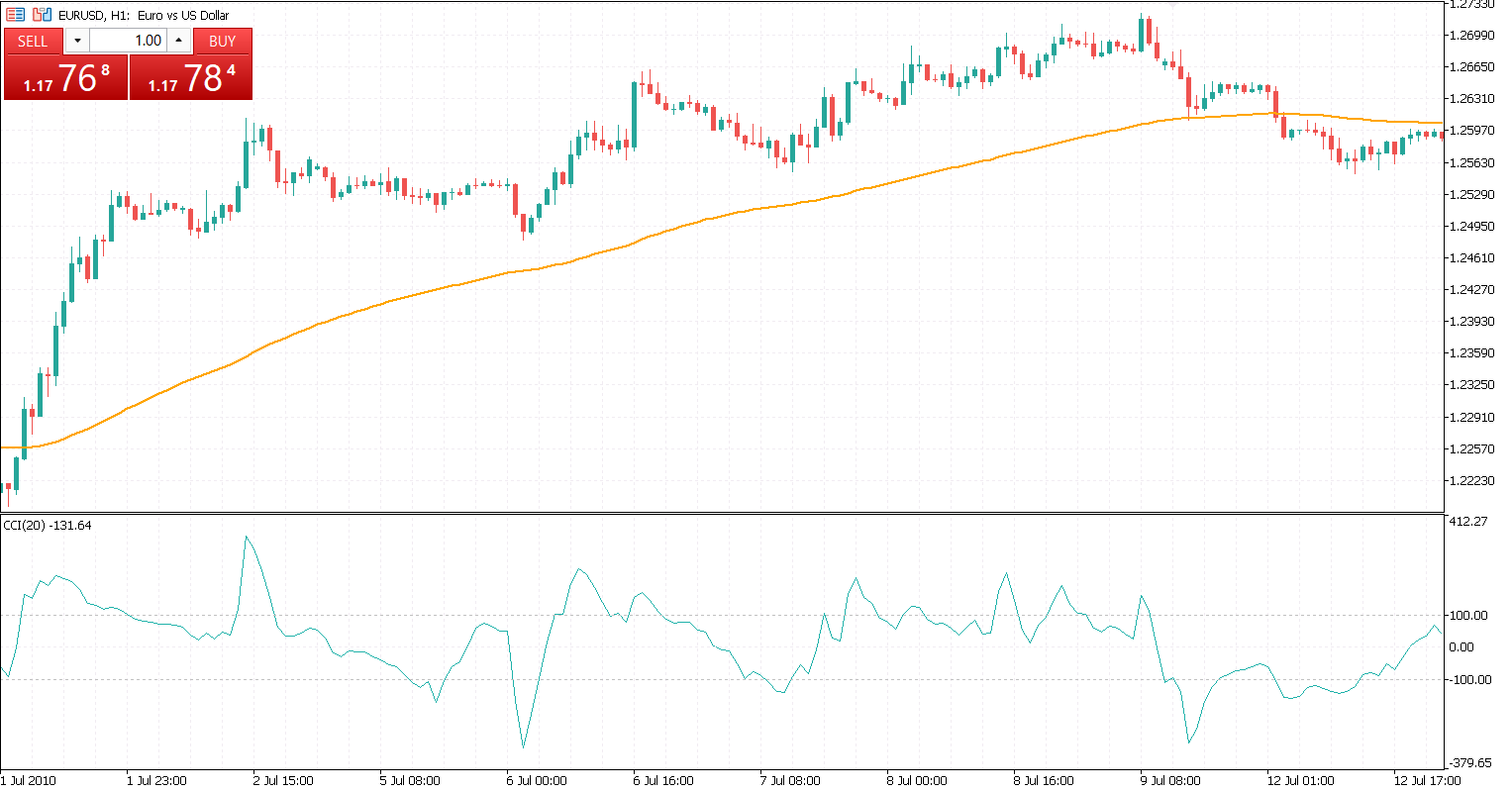Click the '8 Jul 16:00' time label
Screen dimensions: 1512x792
pyautogui.click(x=1044, y=780)
